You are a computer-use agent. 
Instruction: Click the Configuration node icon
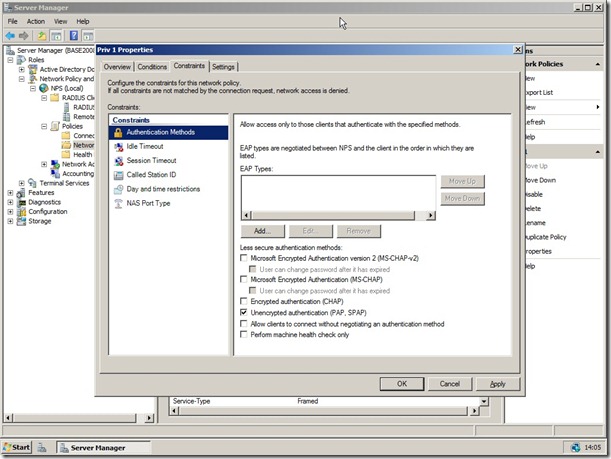point(21,212)
